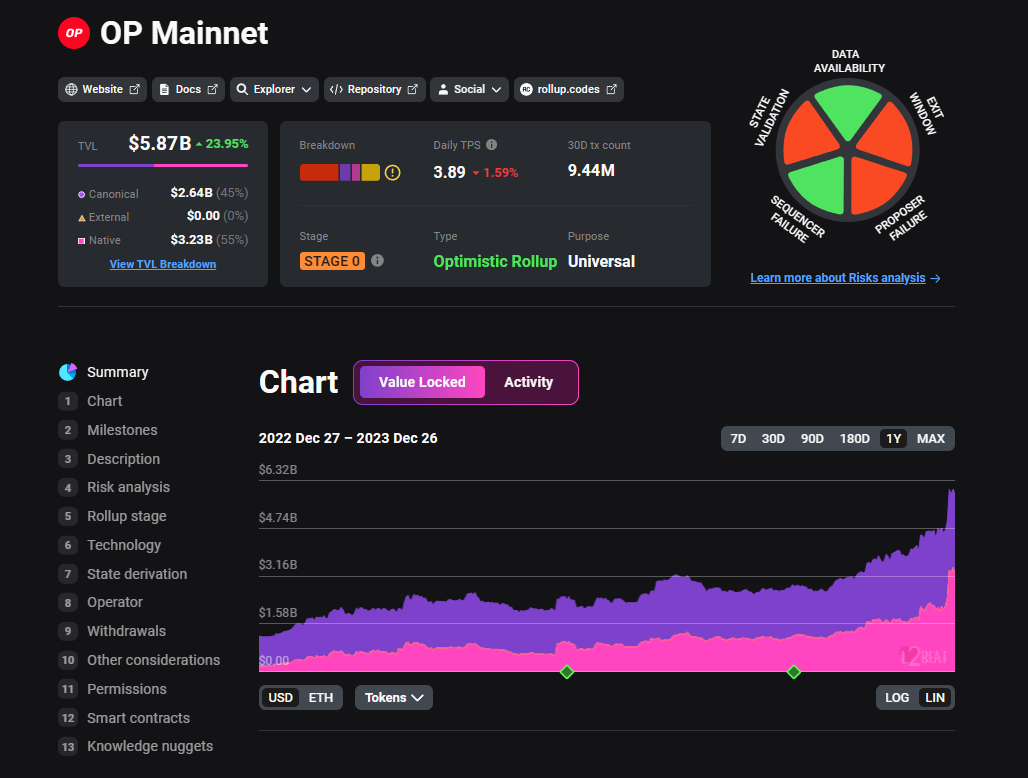This screenshot has width=1028, height=778.
Task: Click external-link icon next to Repository
Action: click(412, 89)
